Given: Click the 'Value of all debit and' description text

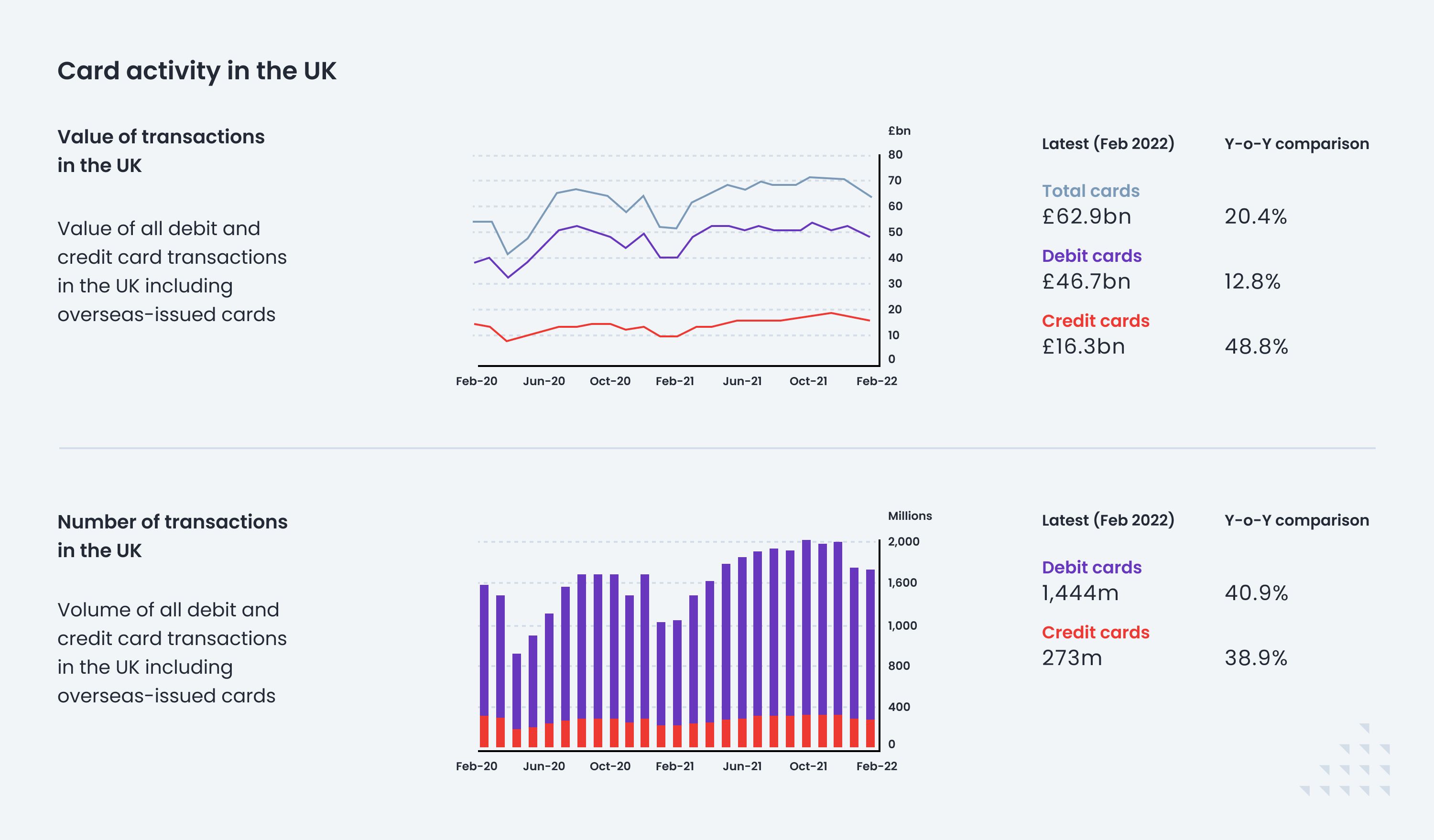Looking at the screenshot, I should (159, 228).
